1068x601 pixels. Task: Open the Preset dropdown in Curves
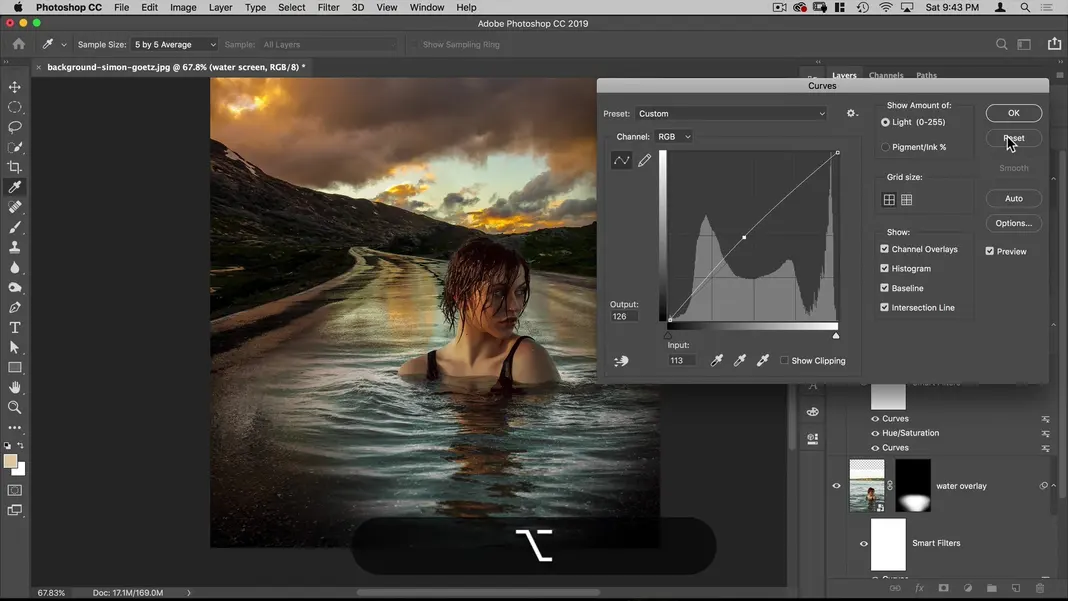731,114
